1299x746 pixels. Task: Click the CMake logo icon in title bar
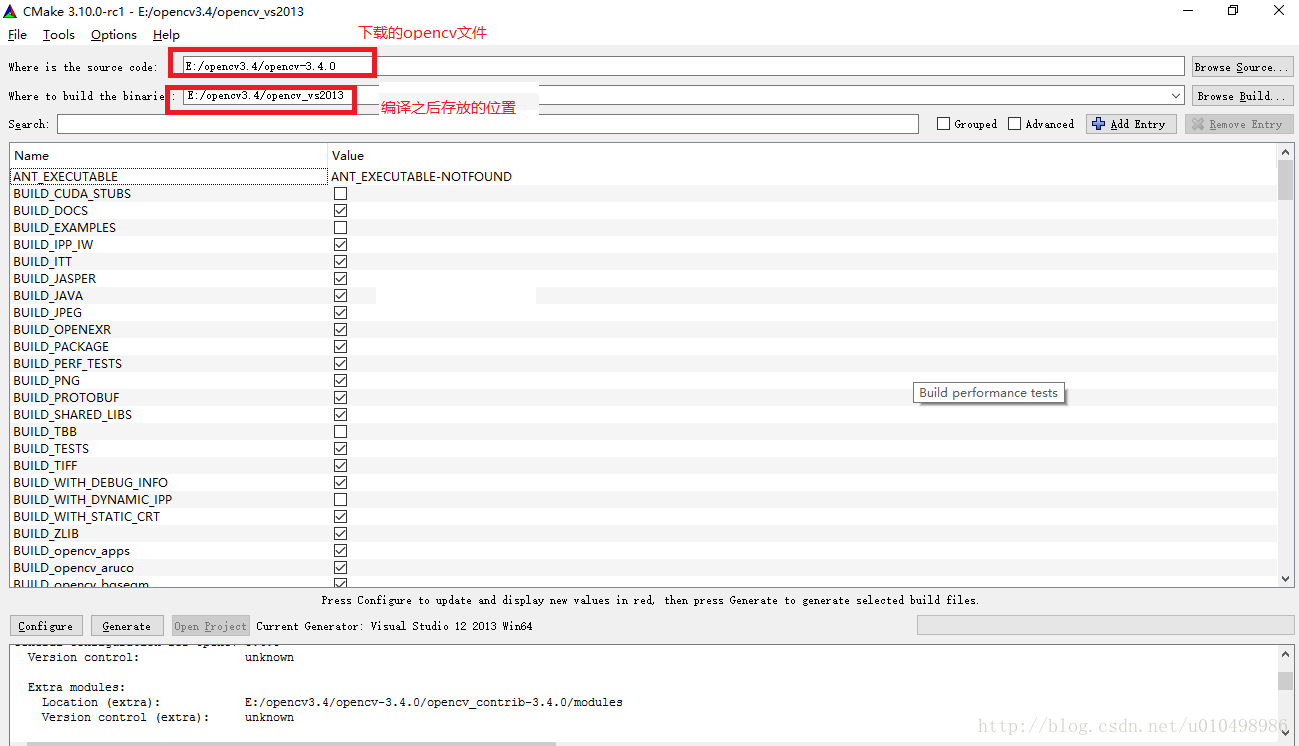11,11
